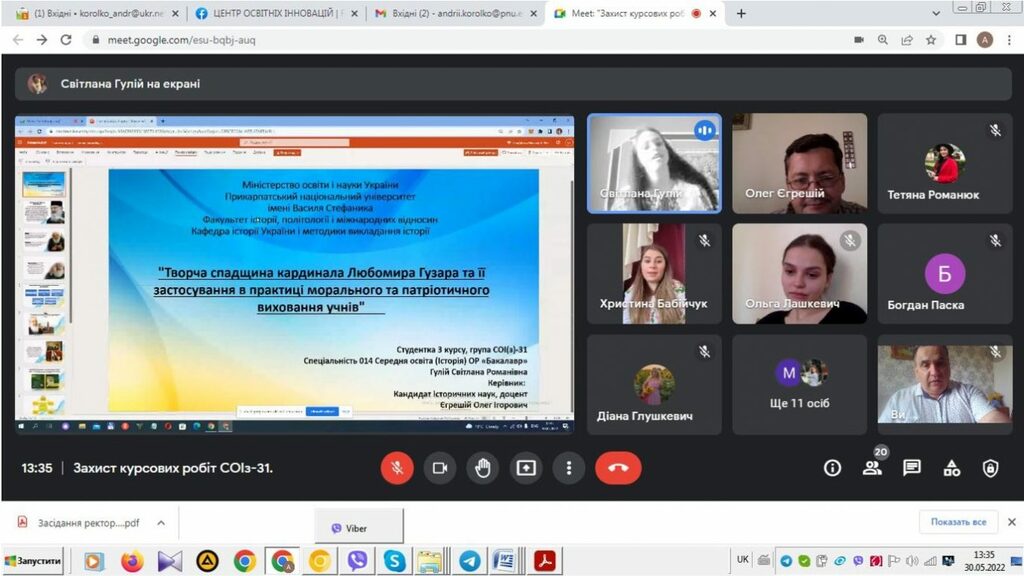Open the Host controls shield icon
This screenshot has width=1024, height=576.
(x=990, y=468)
